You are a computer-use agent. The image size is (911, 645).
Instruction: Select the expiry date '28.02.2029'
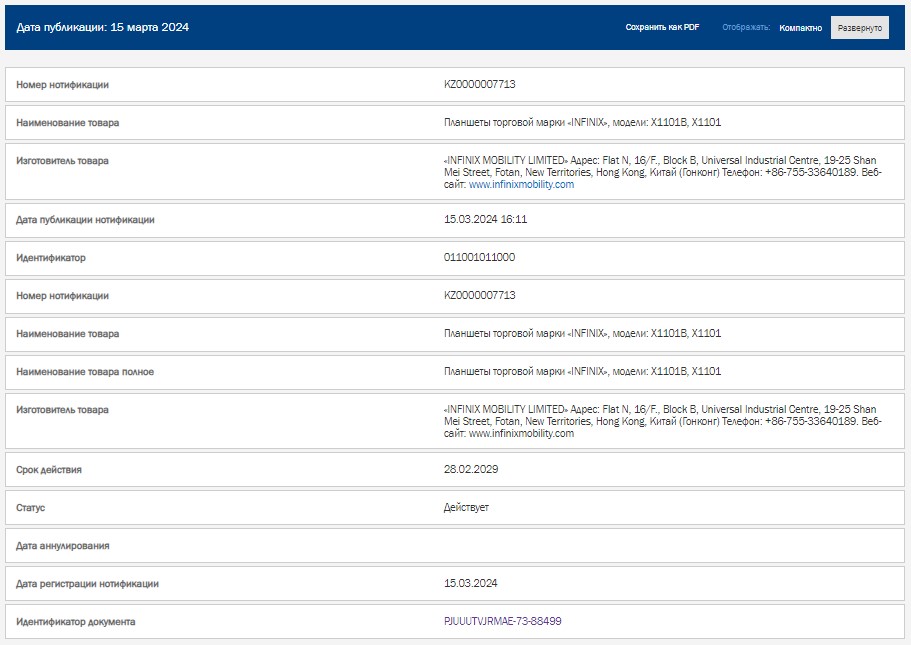tap(471, 469)
